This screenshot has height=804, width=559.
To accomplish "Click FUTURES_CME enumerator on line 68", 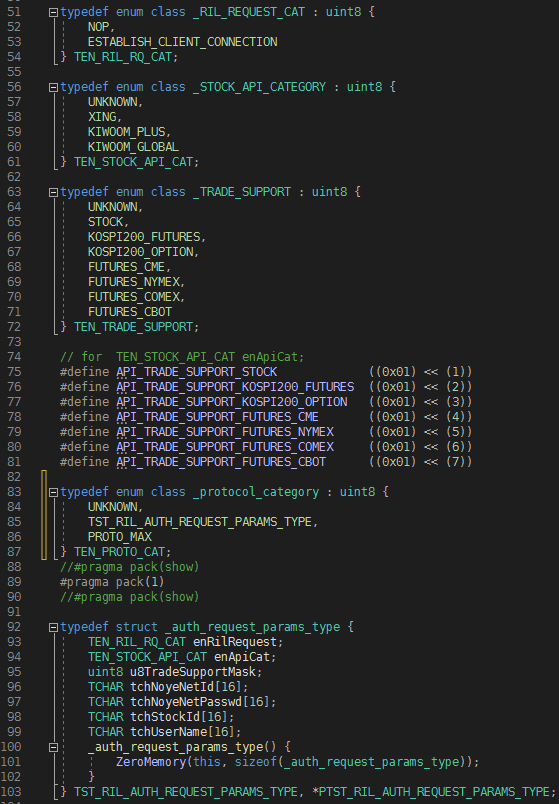I will pos(127,267).
